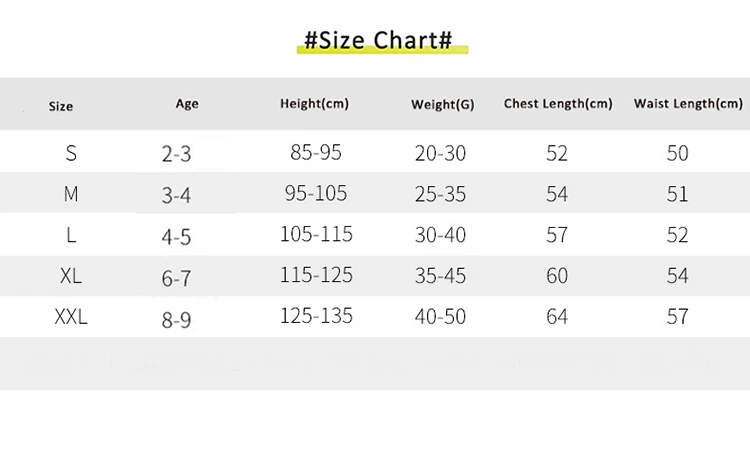Click the Waist Length(cm) header
The height and width of the screenshot is (453, 750).
688,104
